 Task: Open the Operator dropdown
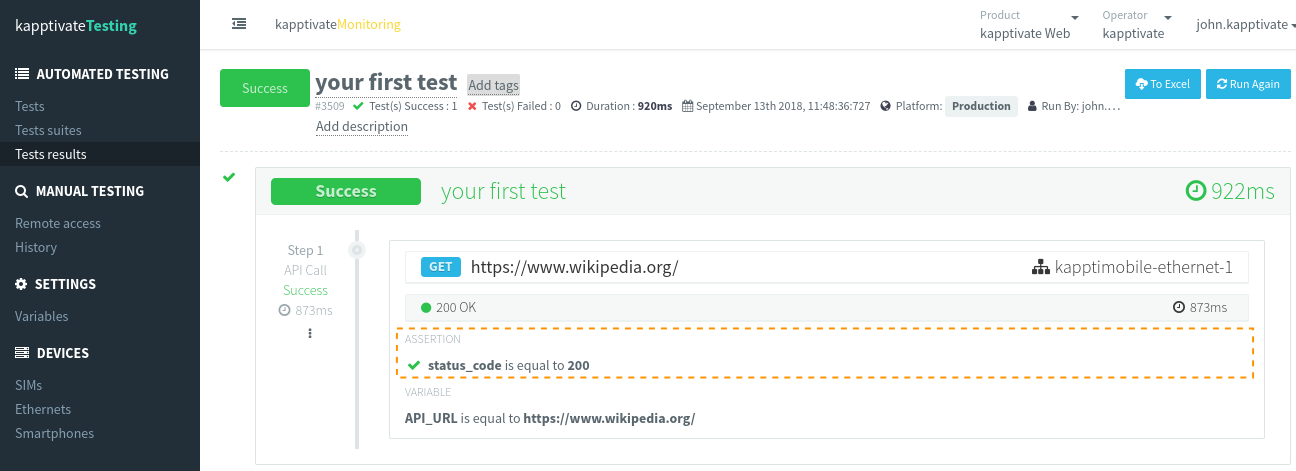click(x=1138, y=24)
